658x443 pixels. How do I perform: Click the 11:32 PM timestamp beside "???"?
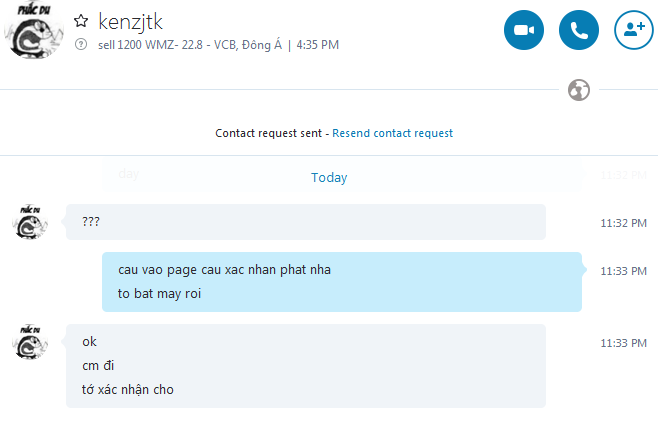[623, 222]
